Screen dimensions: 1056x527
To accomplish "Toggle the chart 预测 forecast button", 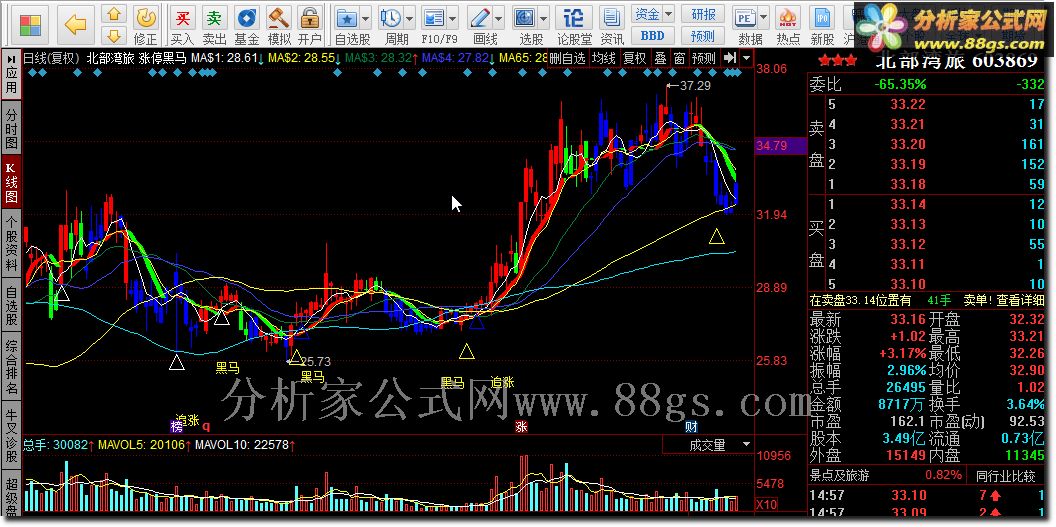I will point(704,59).
